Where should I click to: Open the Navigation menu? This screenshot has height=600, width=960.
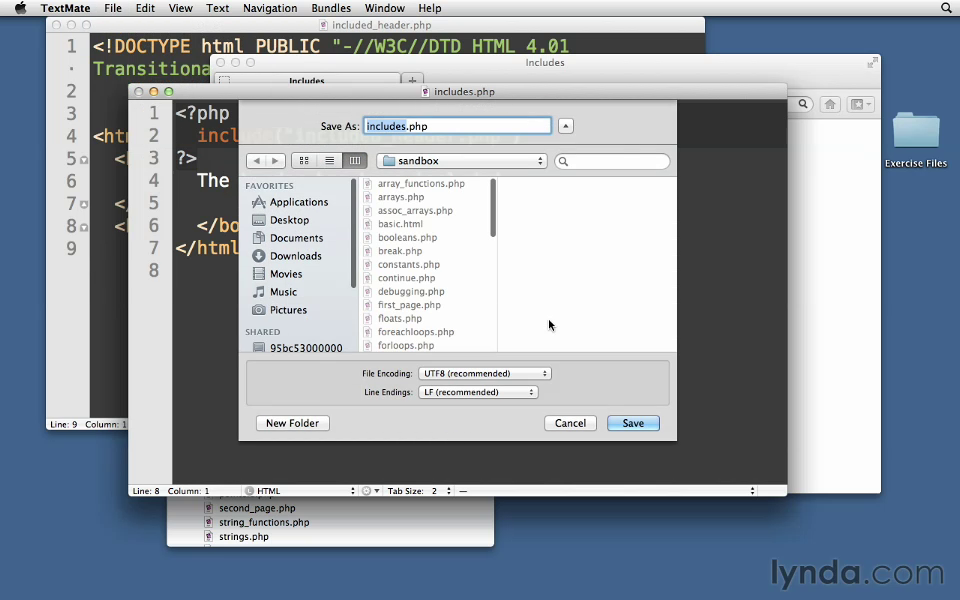(x=270, y=8)
